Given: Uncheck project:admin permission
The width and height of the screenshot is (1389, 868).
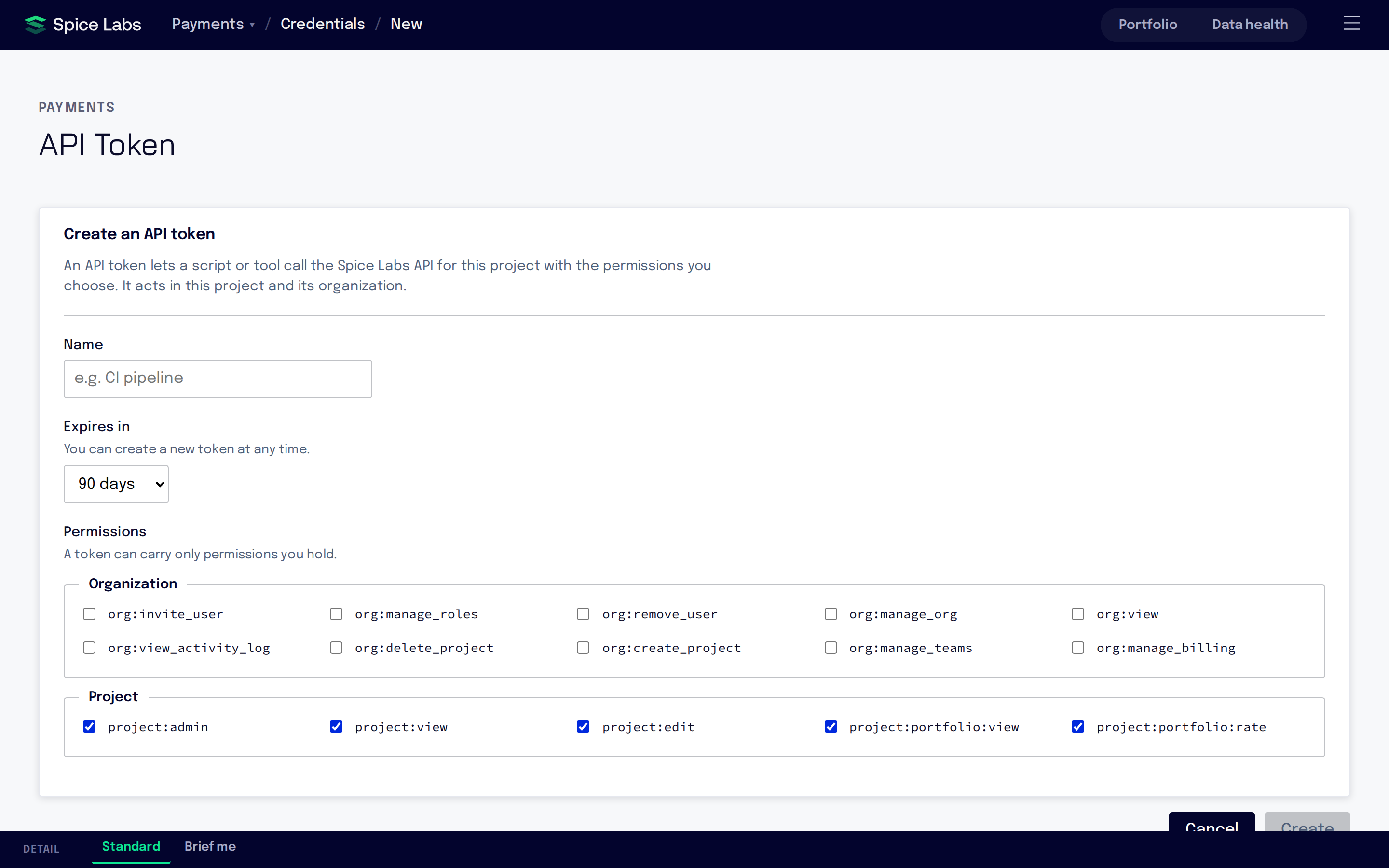Looking at the screenshot, I should pos(89,727).
